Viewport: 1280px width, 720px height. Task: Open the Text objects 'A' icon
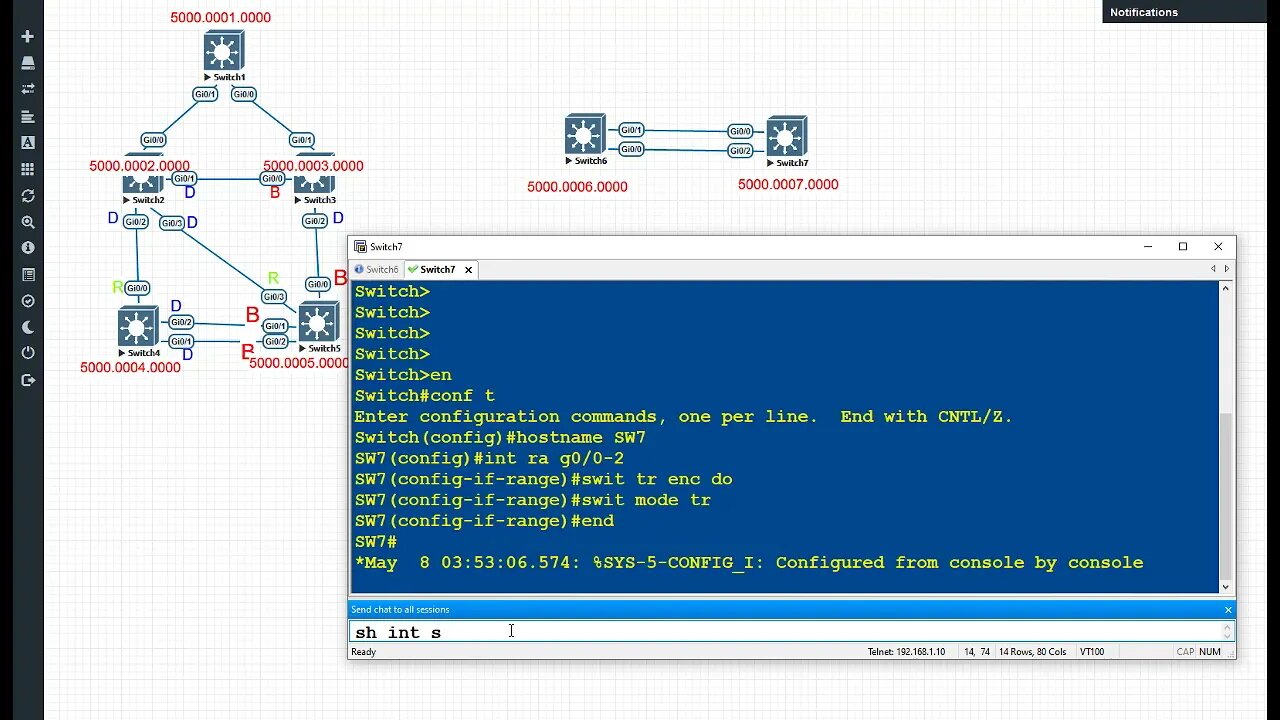point(28,142)
